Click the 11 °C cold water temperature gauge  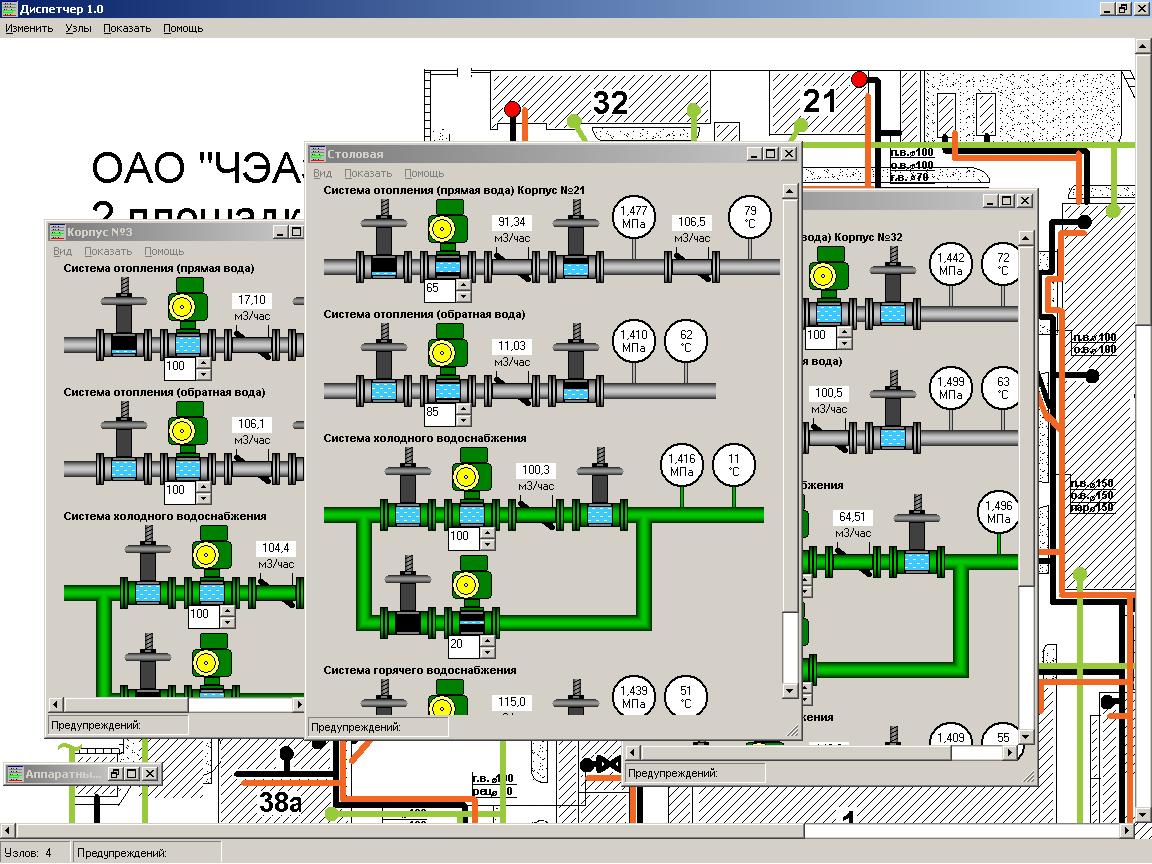point(733,465)
